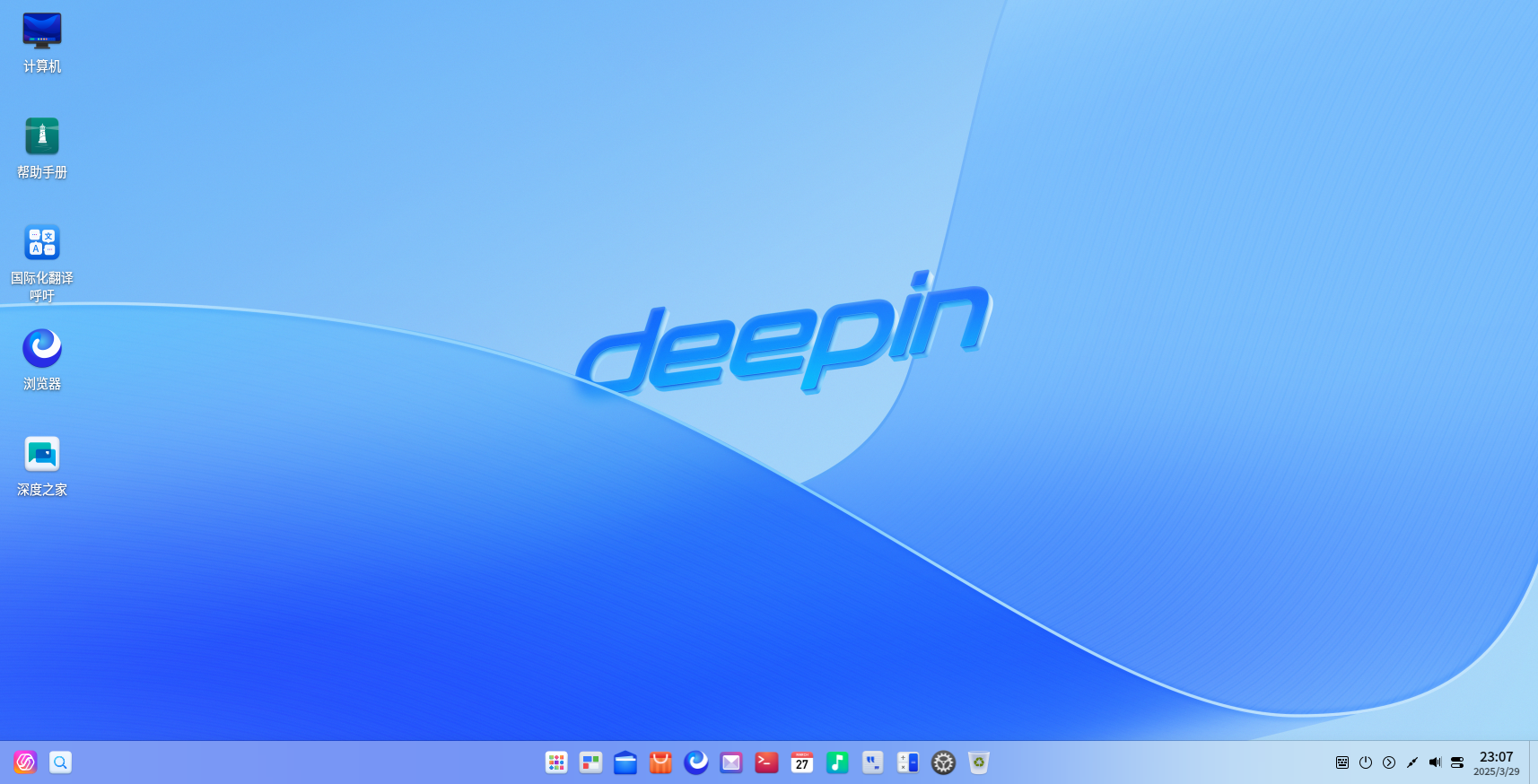Click the volume speaker tray icon

[x=1435, y=762]
